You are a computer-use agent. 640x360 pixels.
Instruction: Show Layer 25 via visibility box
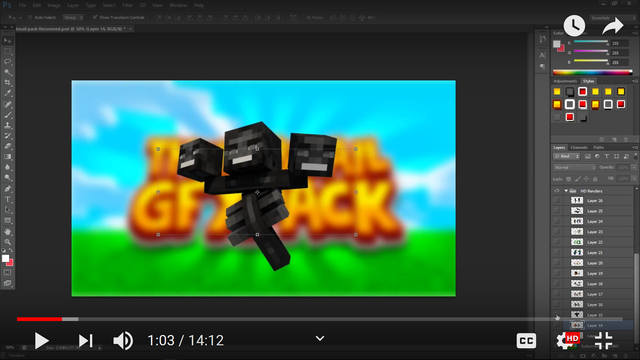(556, 211)
